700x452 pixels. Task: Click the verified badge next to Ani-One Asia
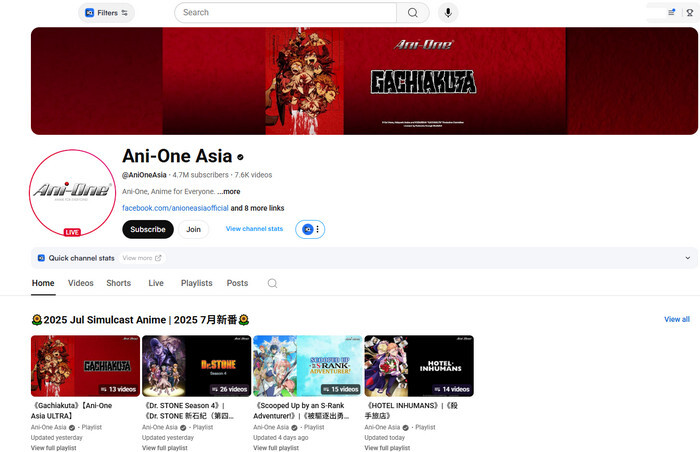click(240, 157)
